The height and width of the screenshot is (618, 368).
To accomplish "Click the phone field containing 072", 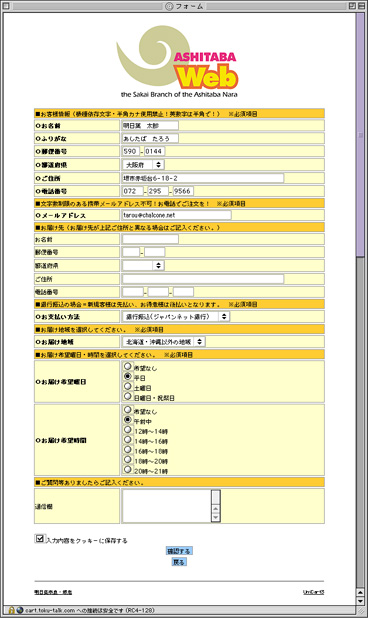I will [133, 191].
